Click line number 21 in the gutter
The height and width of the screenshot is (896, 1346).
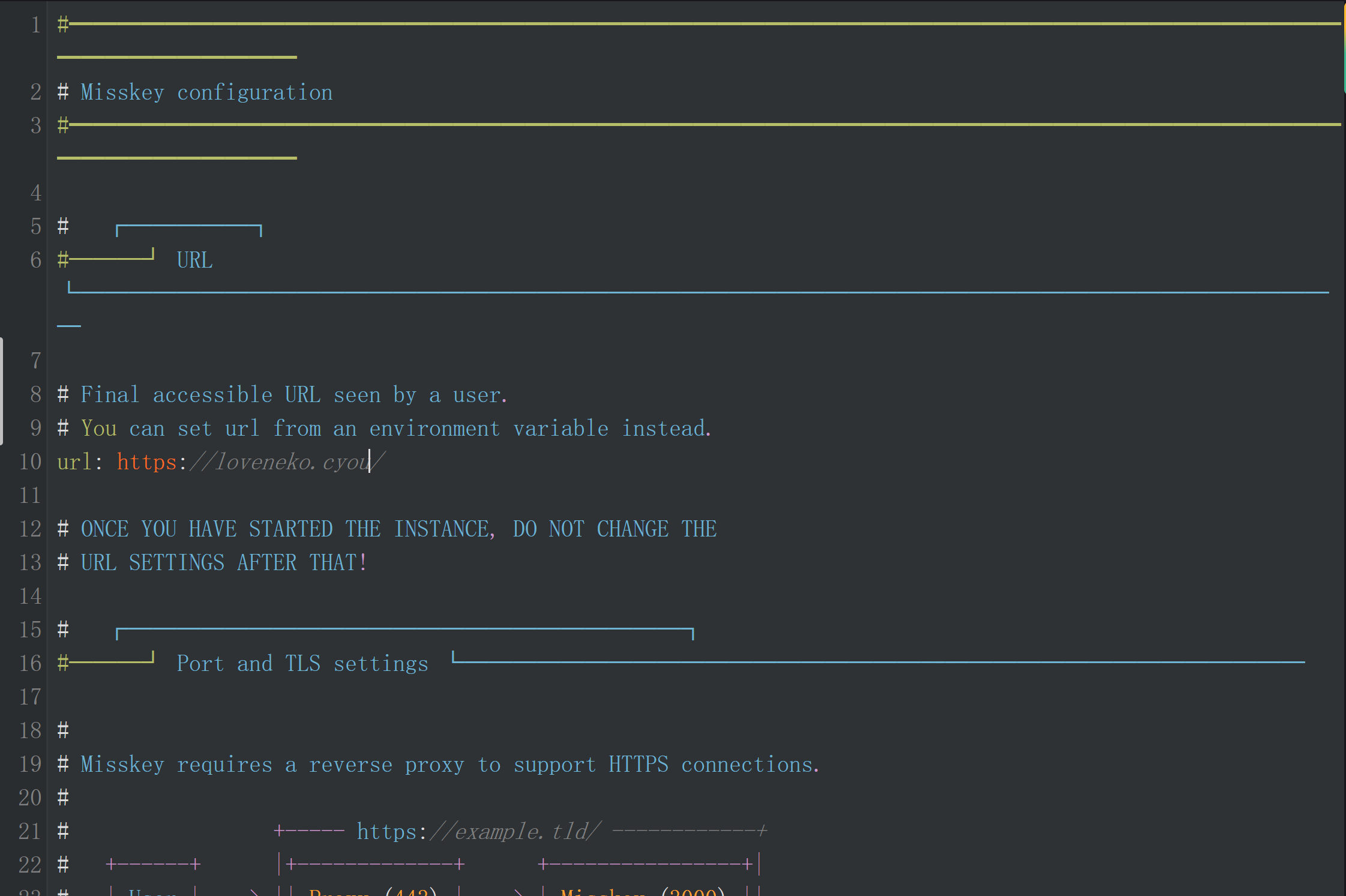(x=30, y=831)
